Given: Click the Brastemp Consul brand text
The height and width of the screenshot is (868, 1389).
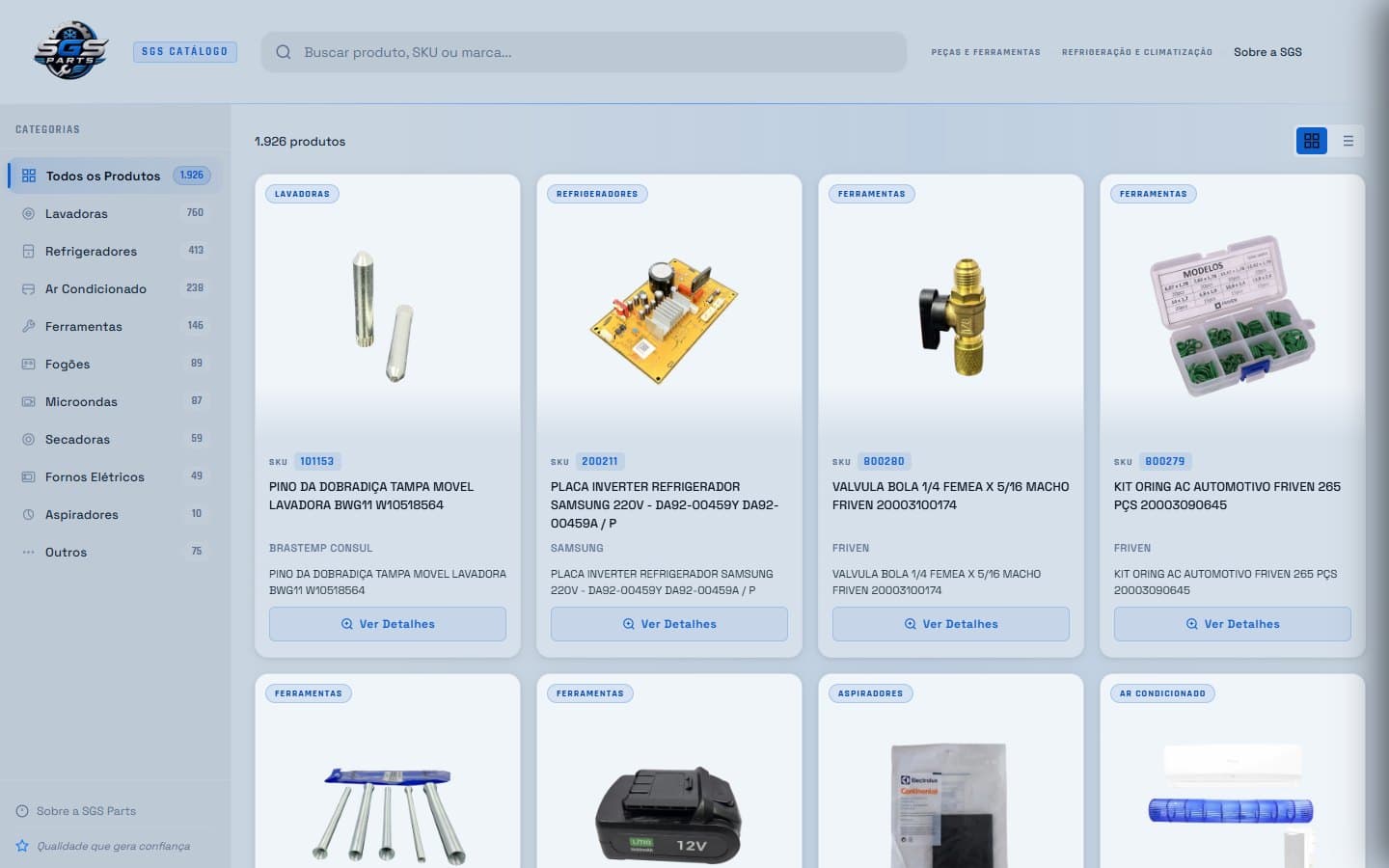Looking at the screenshot, I should 320,548.
